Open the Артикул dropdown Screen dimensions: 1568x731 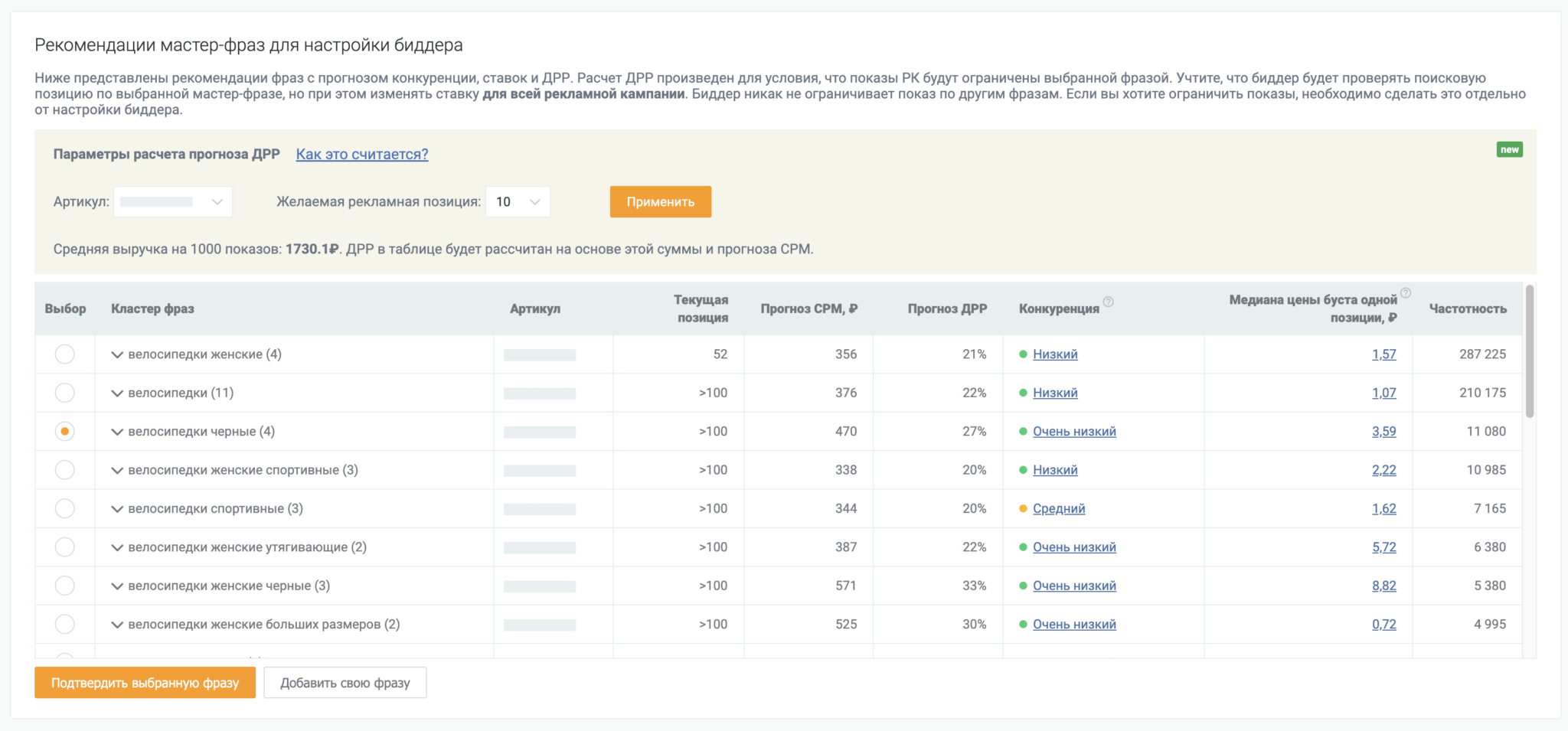coord(173,202)
